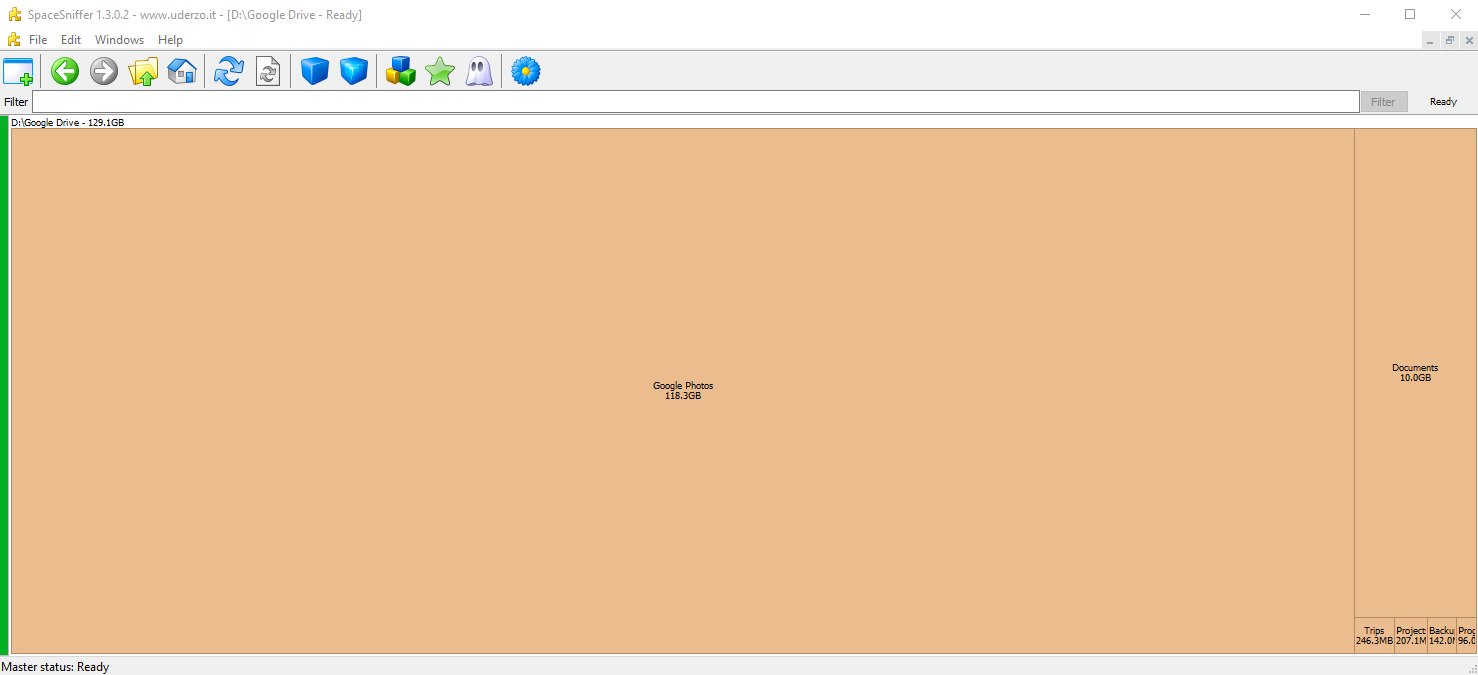Click the 'Ready' label next to Filter button

[x=1443, y=102]
